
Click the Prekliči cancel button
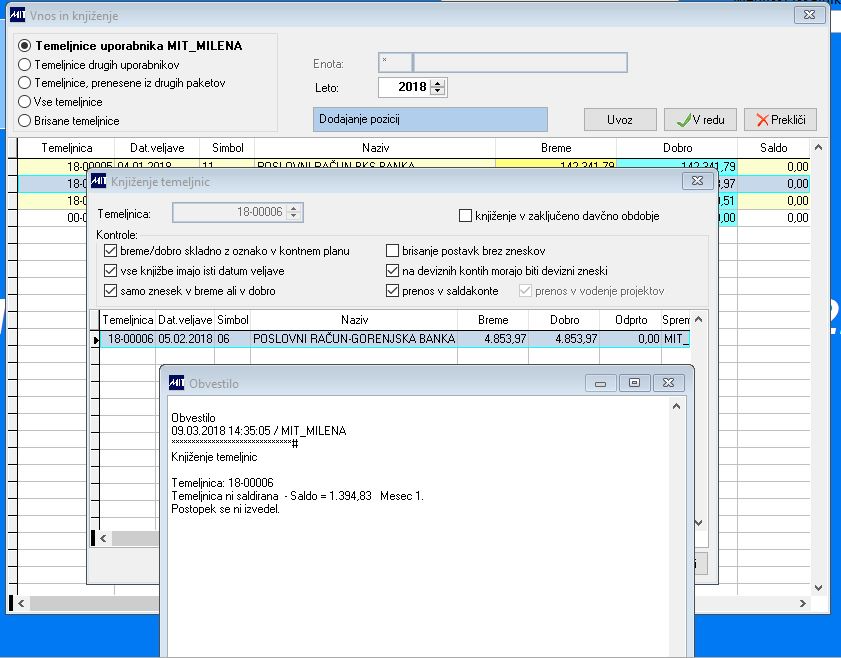780,120
